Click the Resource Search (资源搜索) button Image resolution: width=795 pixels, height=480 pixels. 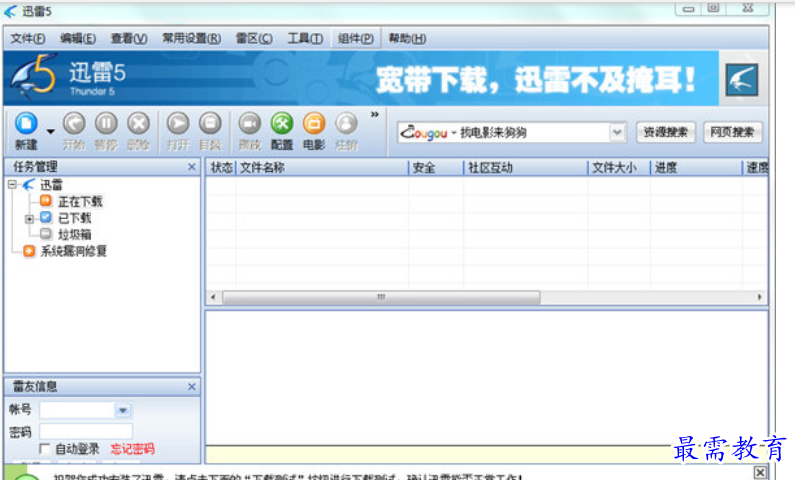coord(665,133)
